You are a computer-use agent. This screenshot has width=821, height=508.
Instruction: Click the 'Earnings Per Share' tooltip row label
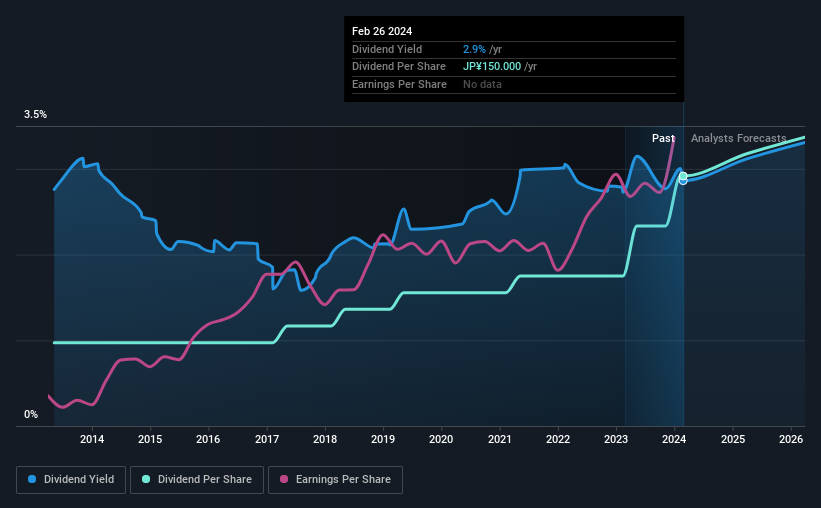tap(399, 84)
